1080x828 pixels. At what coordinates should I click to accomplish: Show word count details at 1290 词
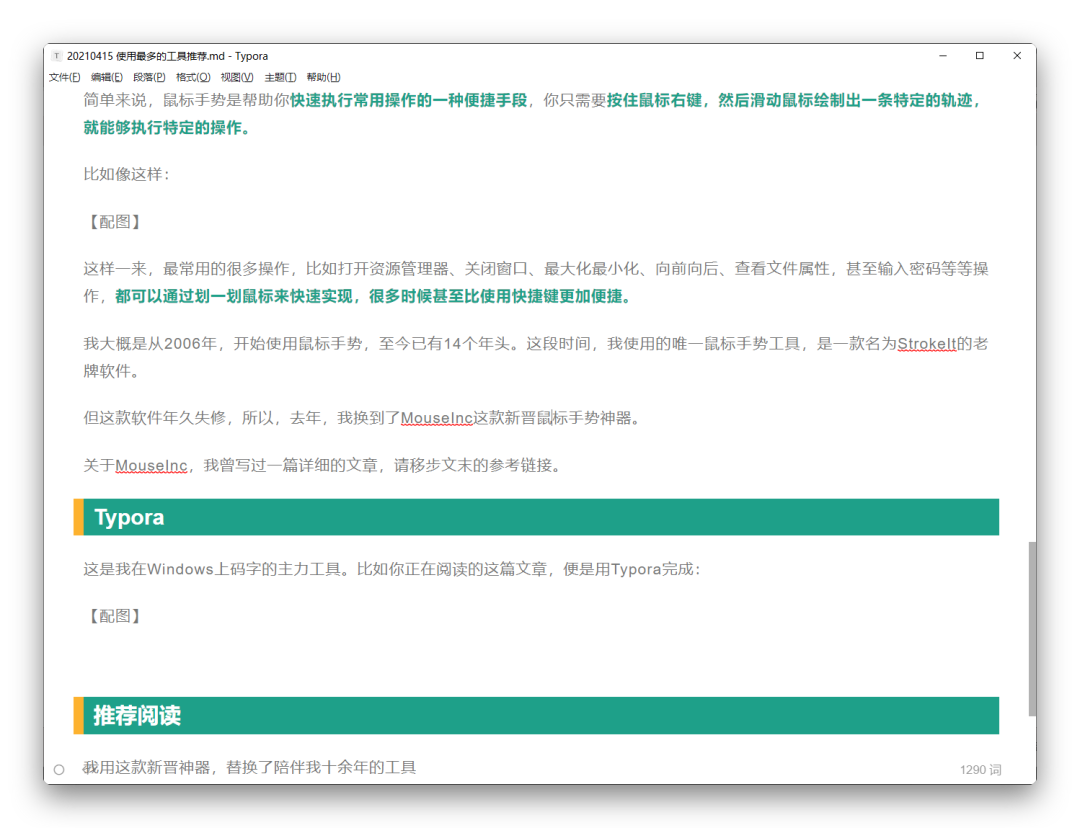[x=980, y=769]
